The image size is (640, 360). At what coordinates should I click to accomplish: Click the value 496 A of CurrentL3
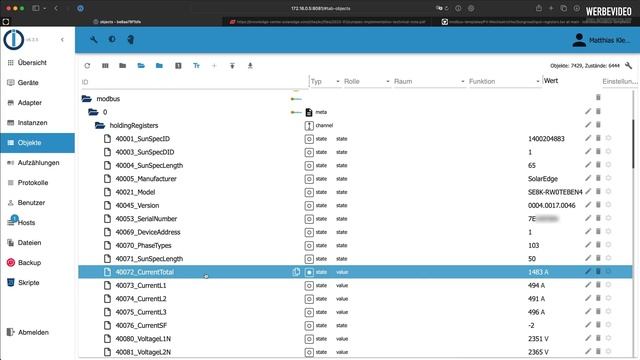(x=536, y=312)
